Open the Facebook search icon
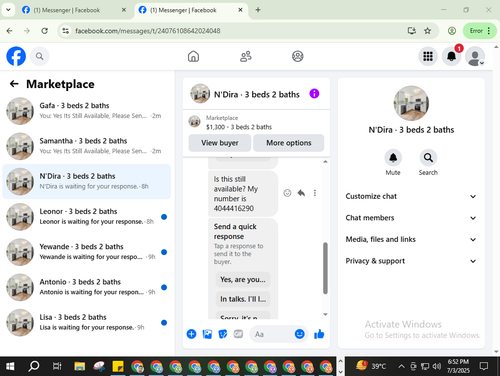This screenshot has height=376, width=500. pyautogui.click(x=40, y=56)
